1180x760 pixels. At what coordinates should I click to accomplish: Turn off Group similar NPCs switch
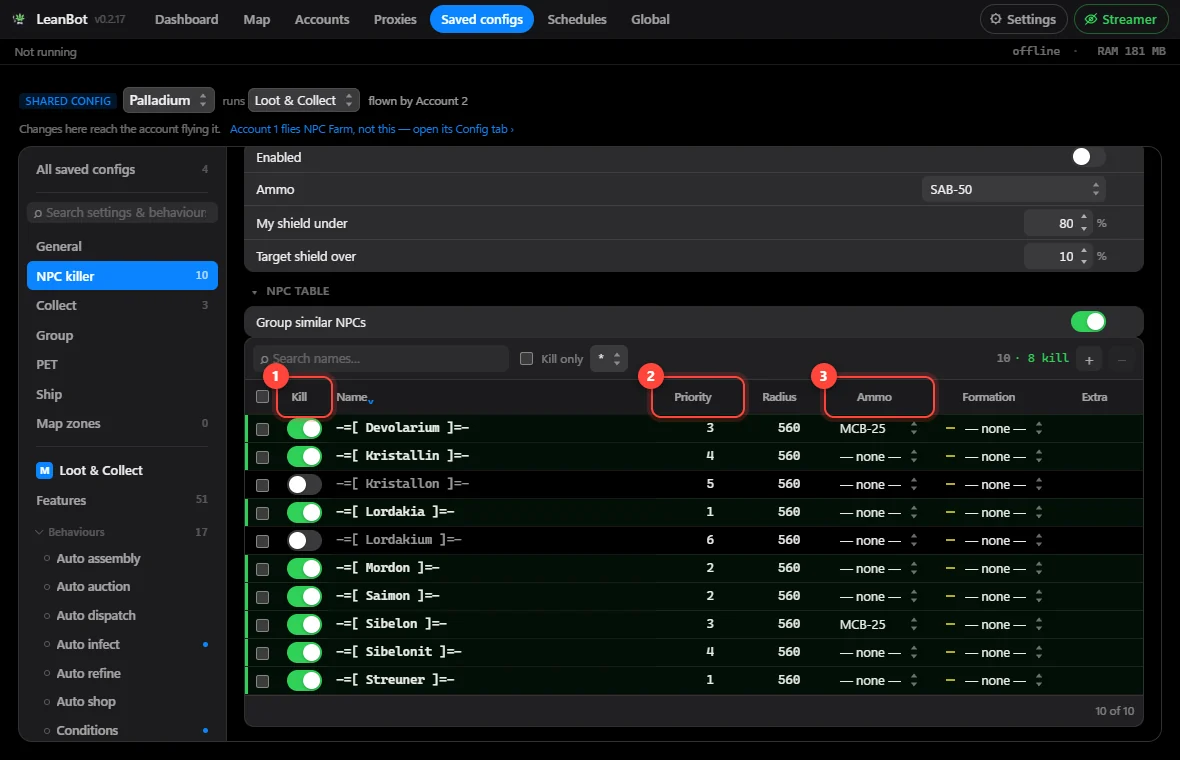pyautogui.click(x=1088, y=321)
